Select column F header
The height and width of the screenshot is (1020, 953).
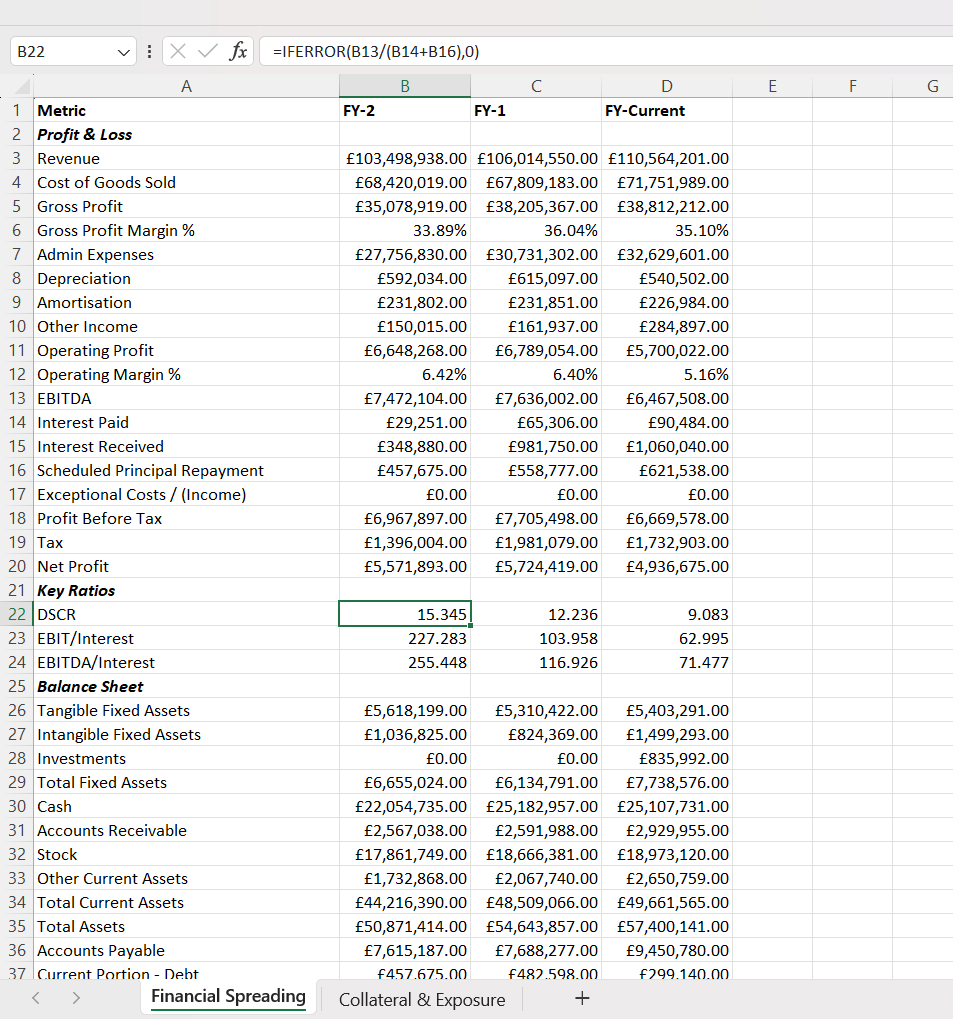pos(852,87)
